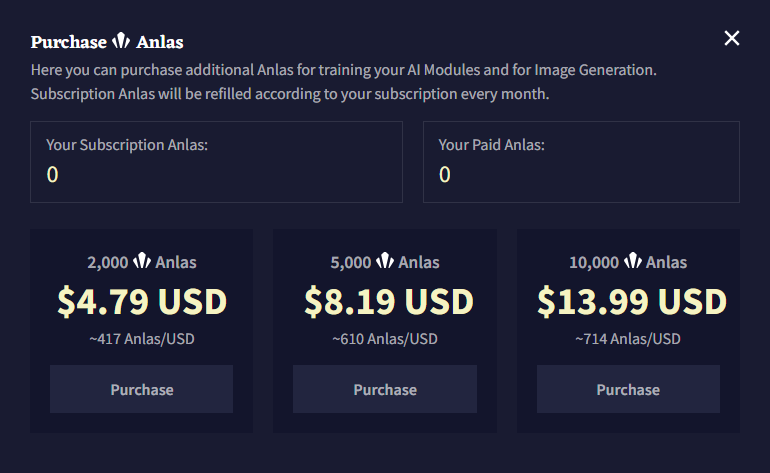
Task: Click the Purchase Anlas heading
Action: (x=107, y=42)
